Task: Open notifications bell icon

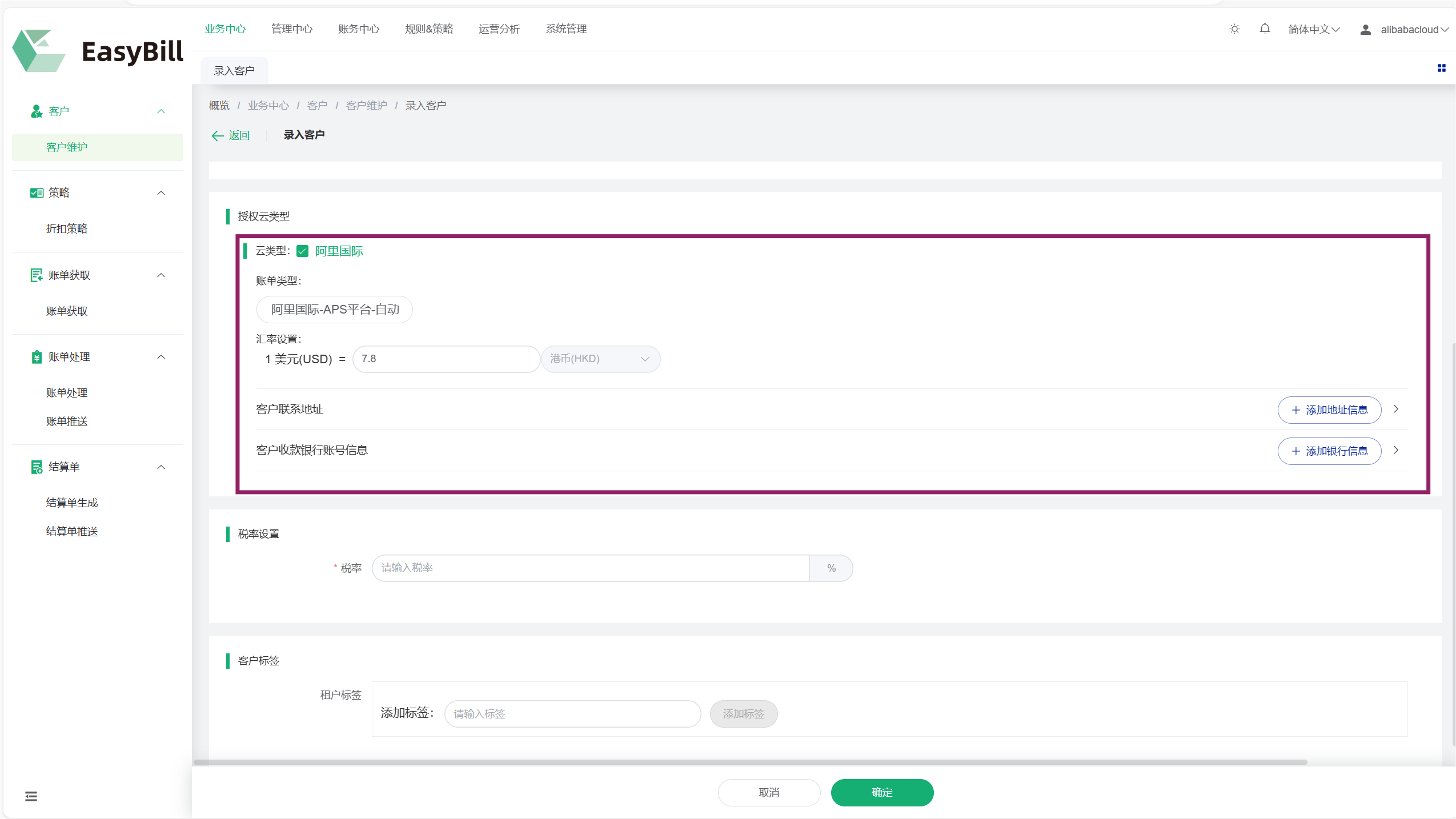Action: [1265, 29]
